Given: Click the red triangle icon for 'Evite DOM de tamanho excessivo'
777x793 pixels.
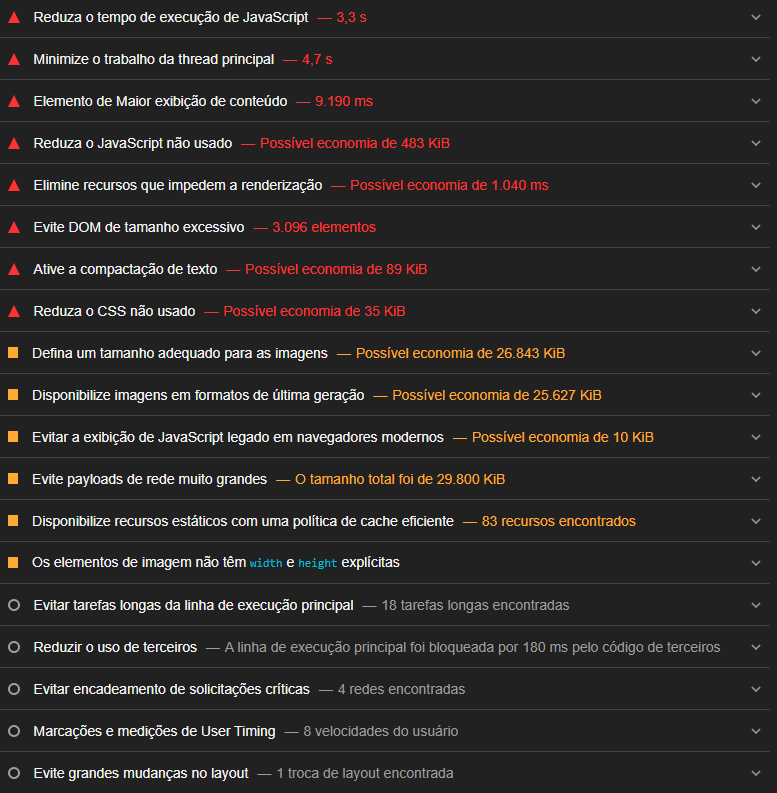Looking at the screenshot, I should click(x=14, y=228).
